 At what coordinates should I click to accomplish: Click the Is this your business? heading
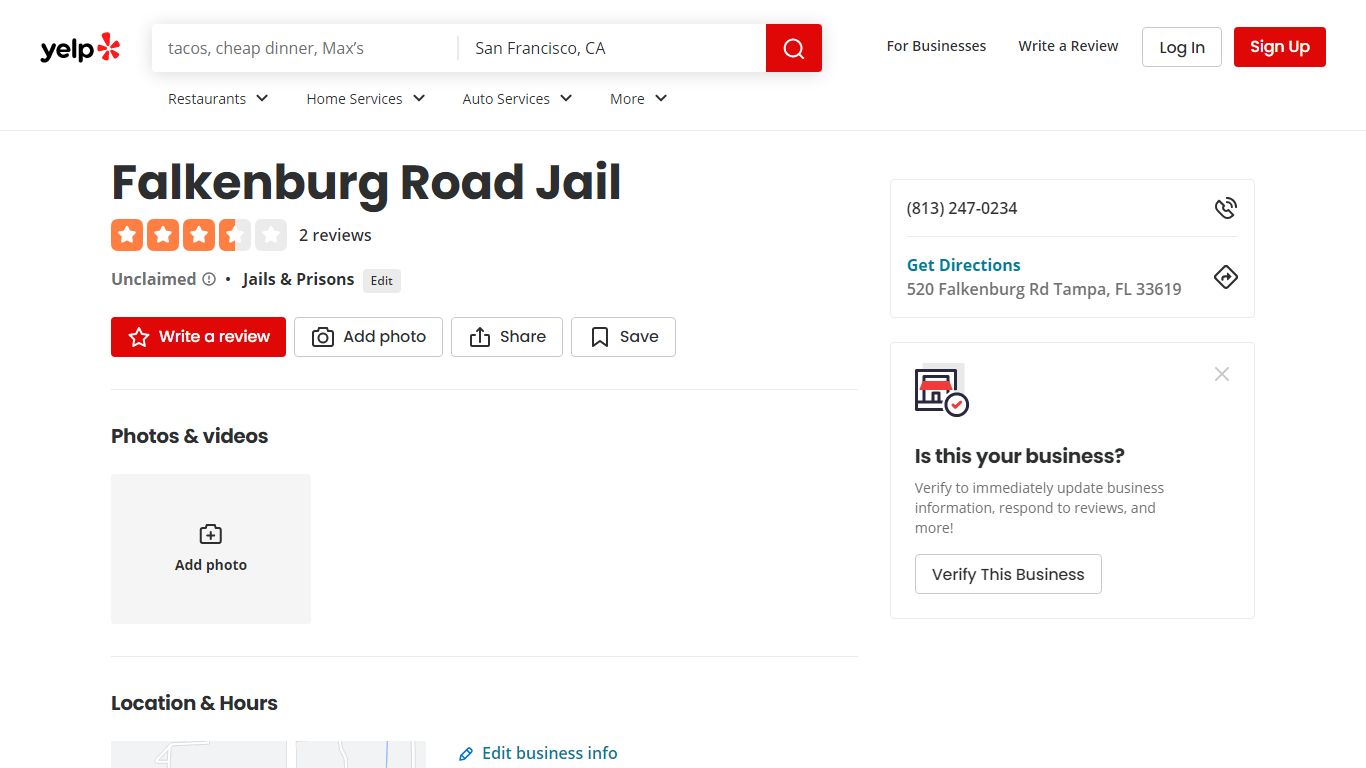(x=1020, y=456)
